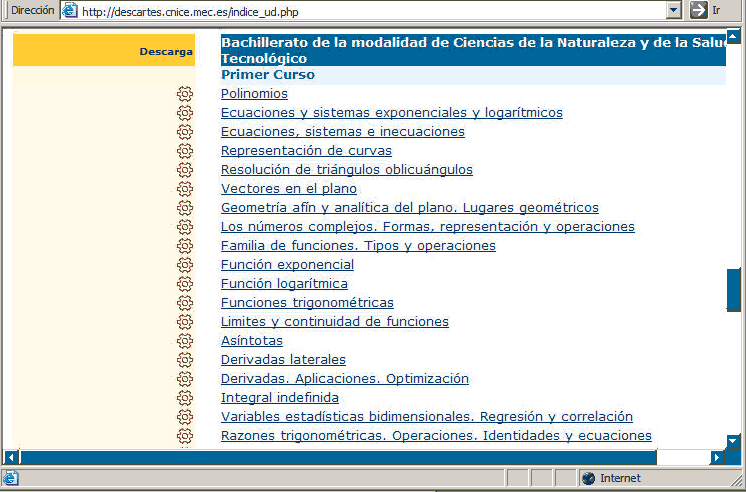Open Los números complejos link
Screen dimensions: 746x492
pyautogui.click(x=428, y=227)
